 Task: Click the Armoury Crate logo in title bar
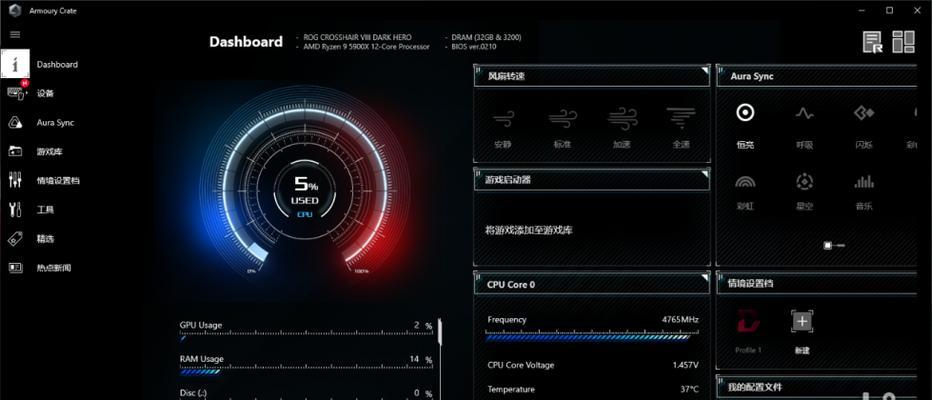tap(15, 10)
